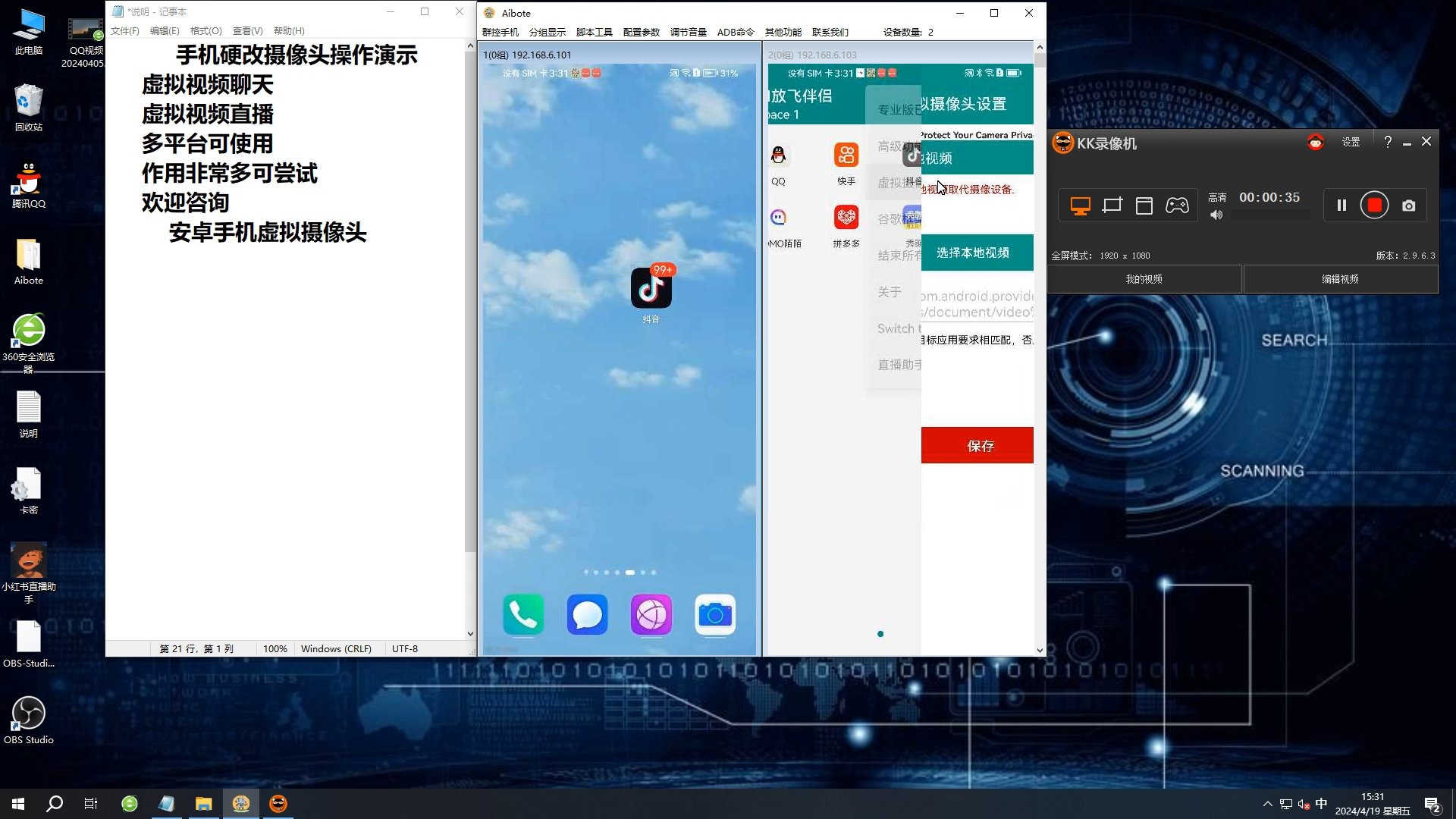
Task: Open Edit Video tab in KK recorder
Action: pyautogui.click(x=1340, y=279)
